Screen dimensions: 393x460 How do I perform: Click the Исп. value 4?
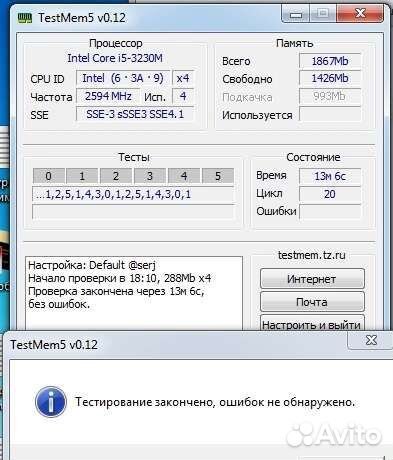tap(183, 96)
